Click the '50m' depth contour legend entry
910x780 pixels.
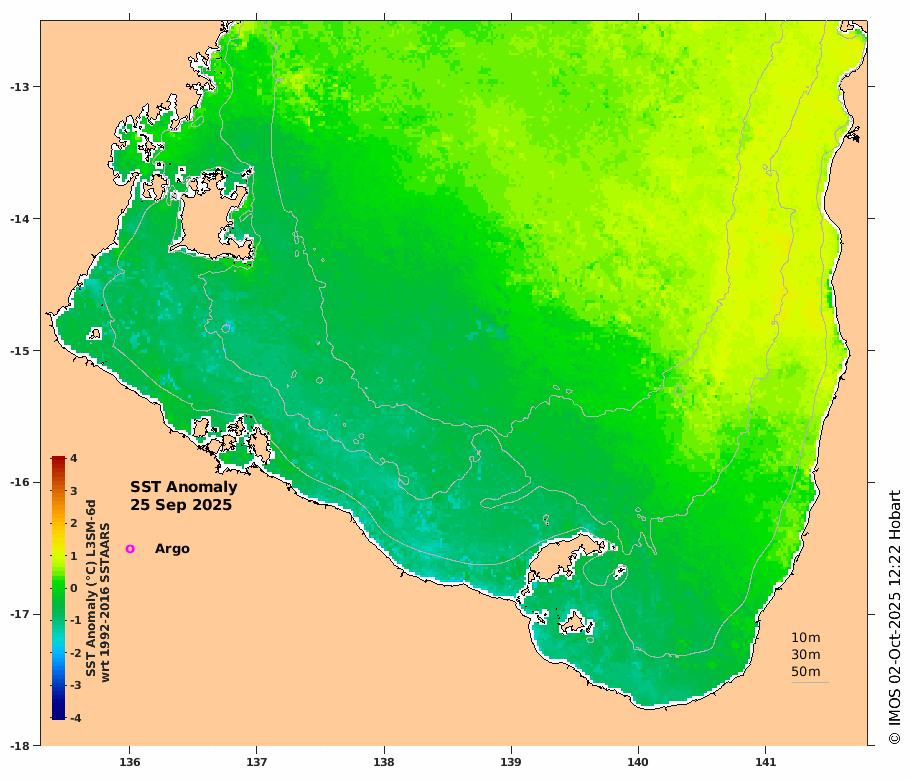806,671
